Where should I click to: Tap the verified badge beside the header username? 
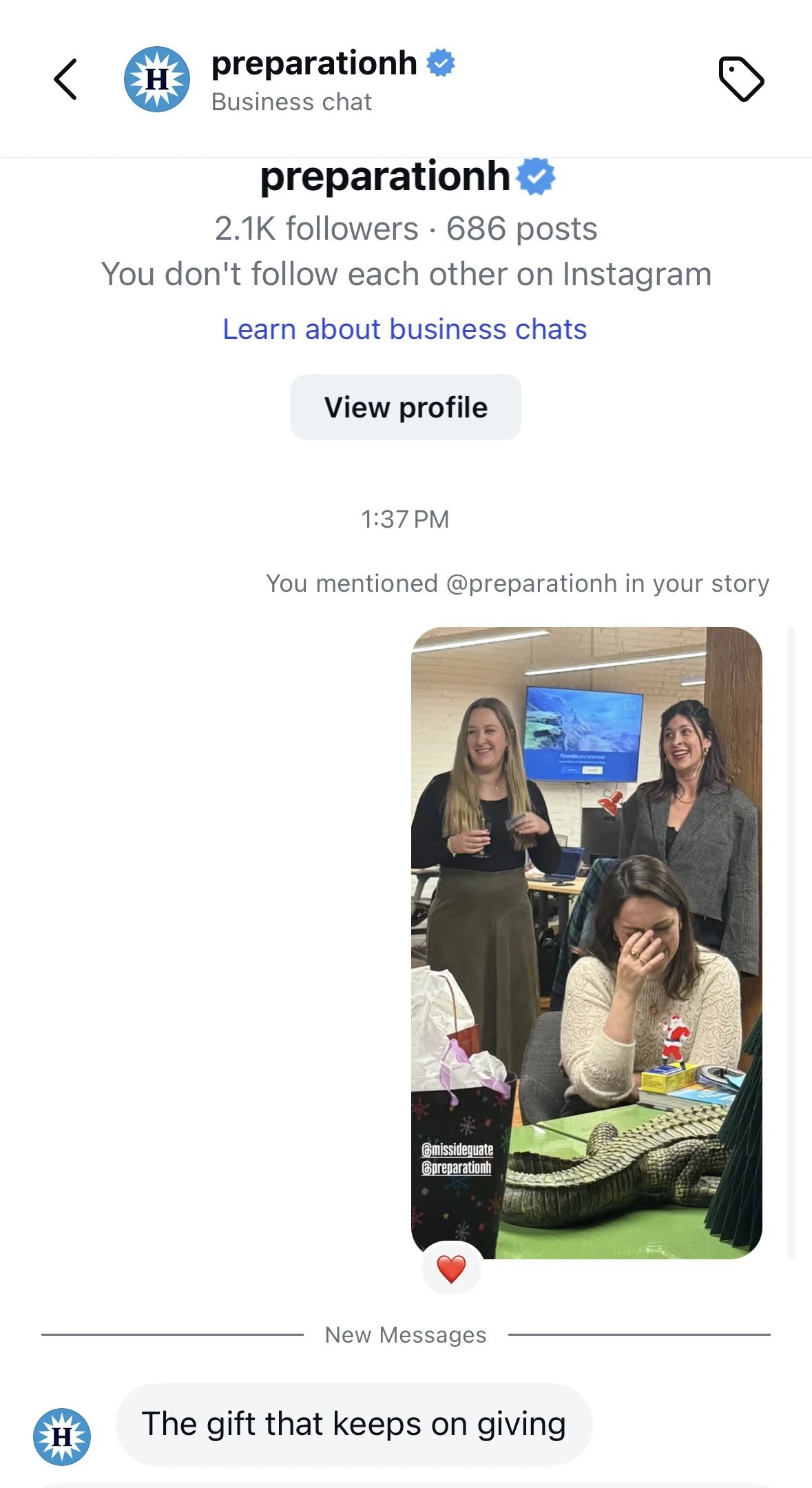pyautogui.click(x=441, y=63)
